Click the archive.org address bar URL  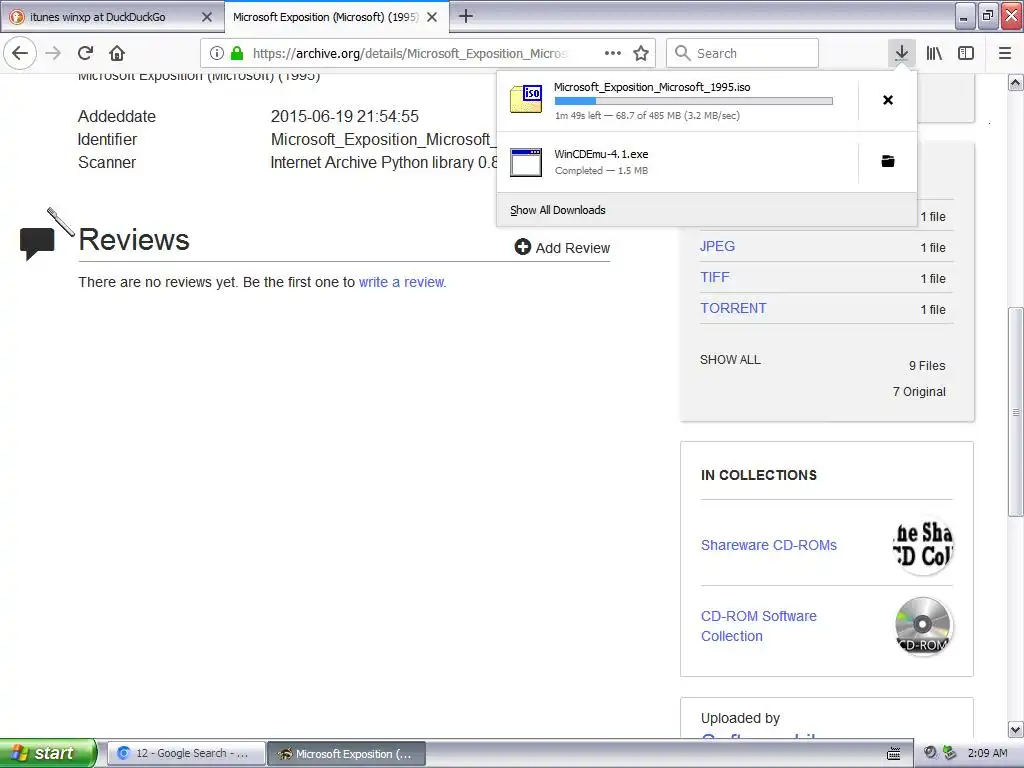coord(410,54)
